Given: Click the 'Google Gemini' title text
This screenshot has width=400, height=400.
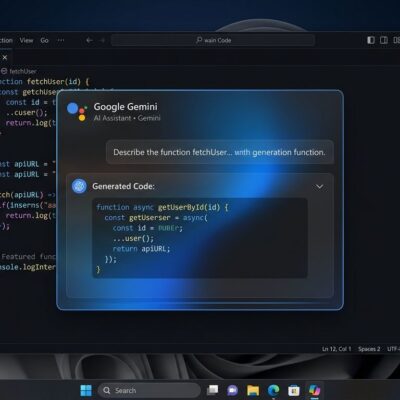Looking at the screenshot, I should point(125,107).
